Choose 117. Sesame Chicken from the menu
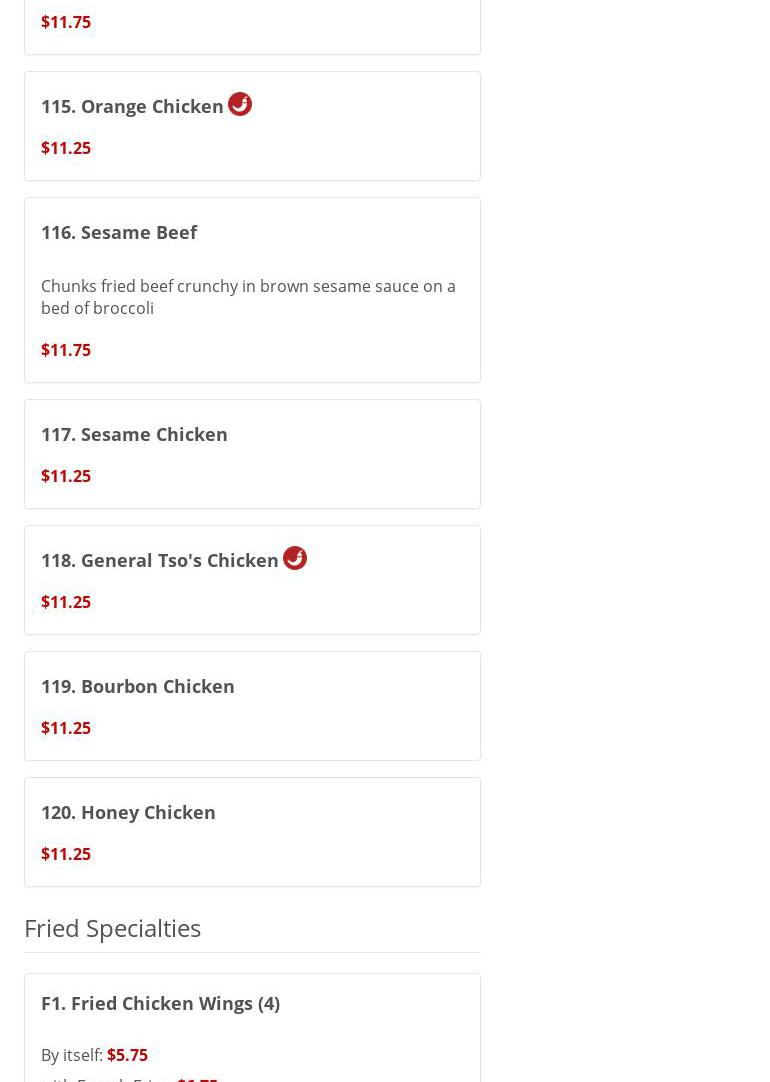This screenshot has width=770, height=1082. tap(134, 434)
